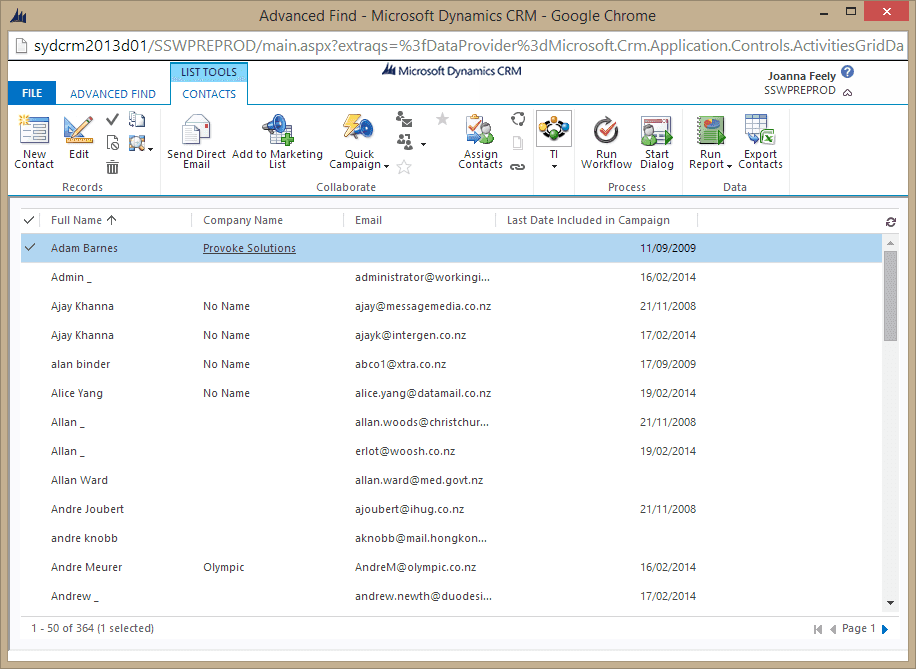Open Assign Contacts
This screenshot has height=669, width=916.
(x=480, y=131)
